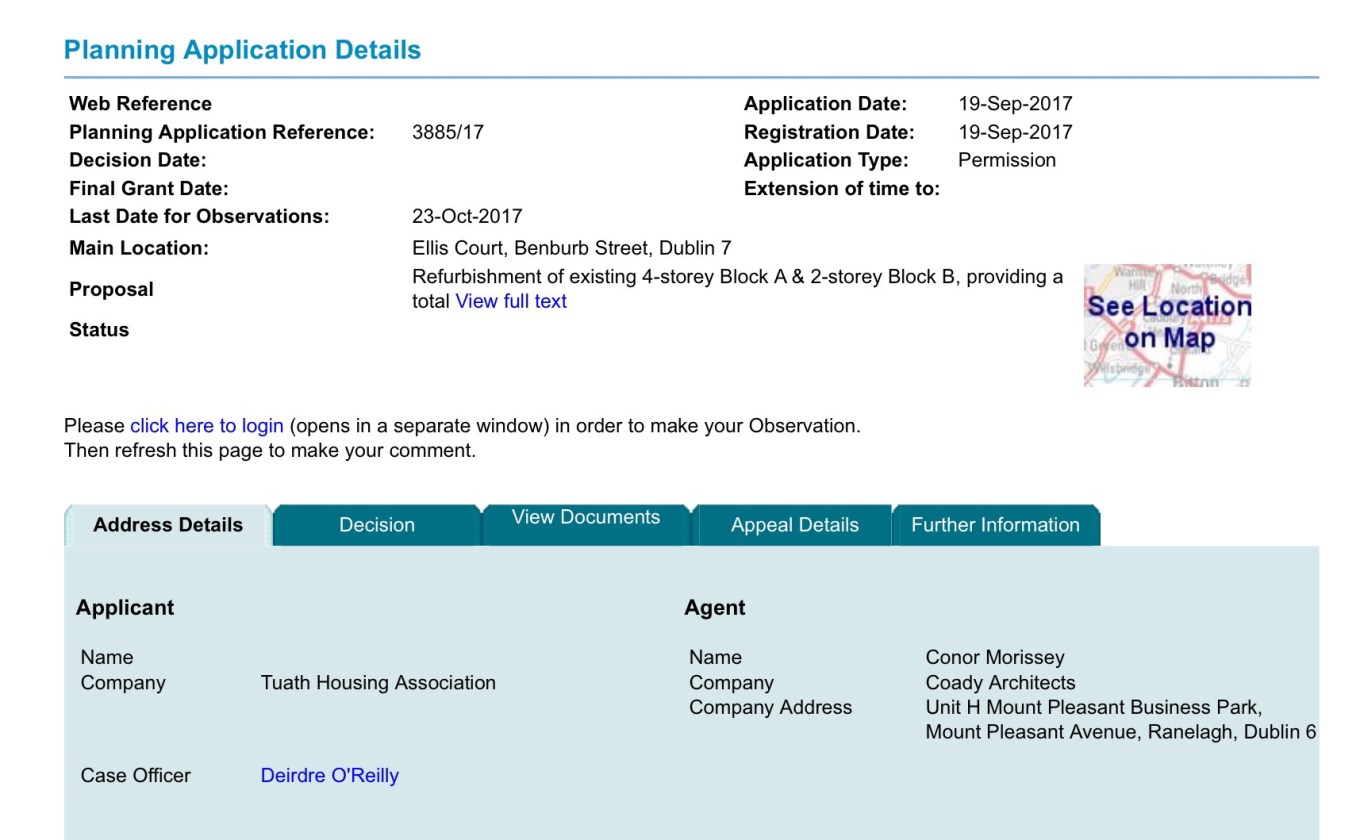Viewport: 1360px width, 840px height.
Task: Open the click here to login link
Action: [206, 426]
